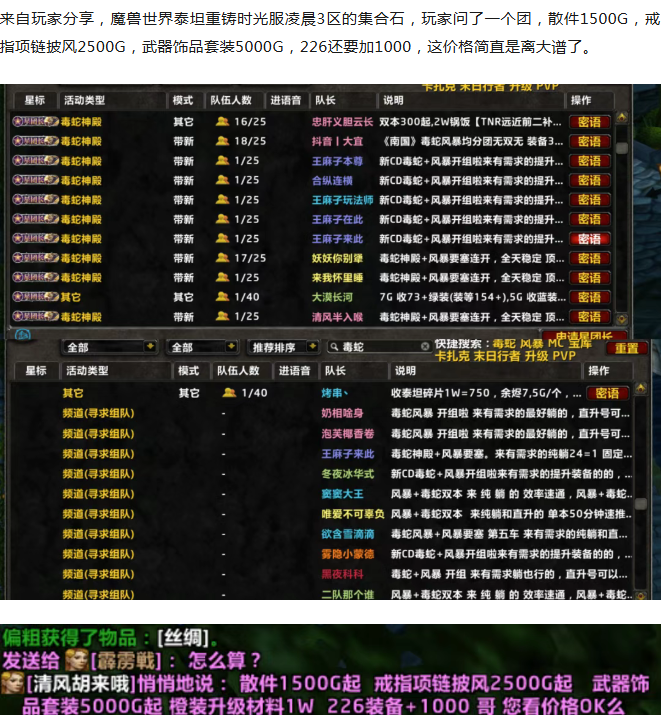Screen dimensions: 666x722
Task: Whisper 烤串 with the 密语 button
Action: coord(605,394)
